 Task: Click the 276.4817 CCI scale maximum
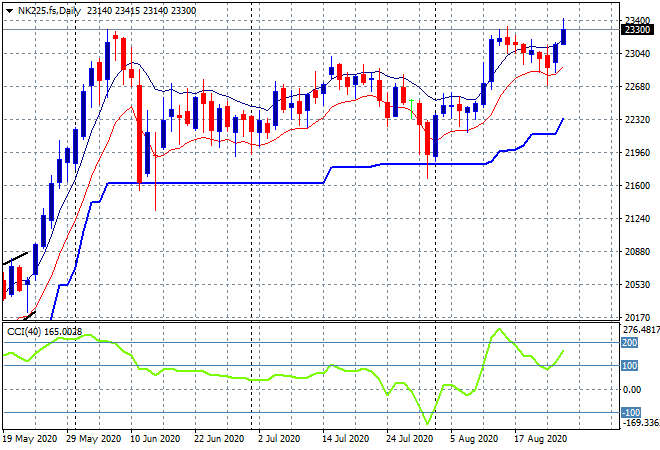click(641, 330)
